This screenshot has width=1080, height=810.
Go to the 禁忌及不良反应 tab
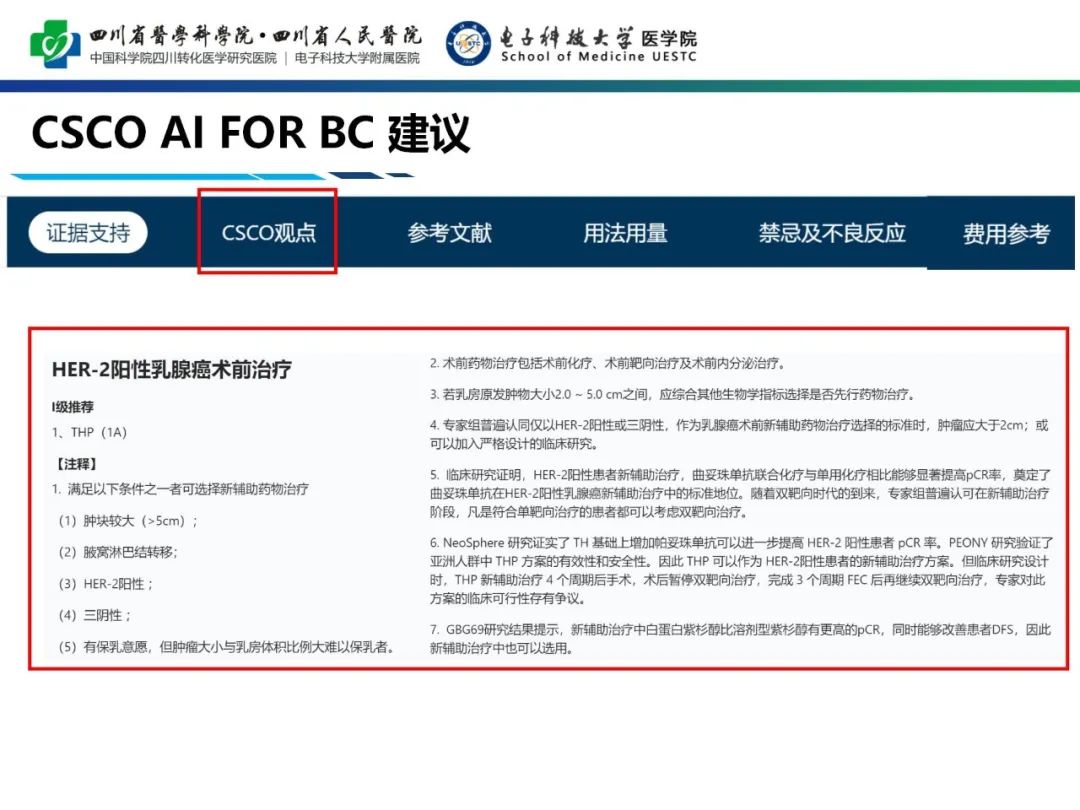click(832, 233)
